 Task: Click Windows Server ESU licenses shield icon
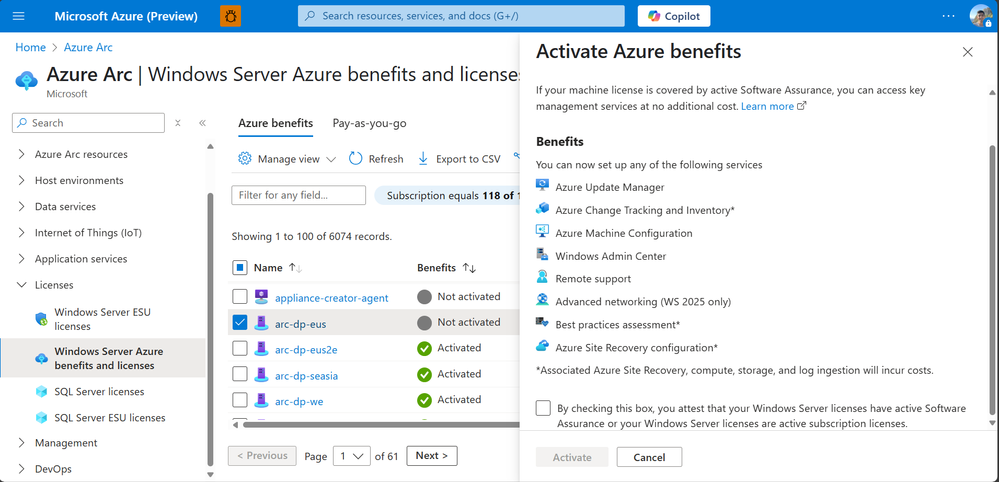click(41, 319)
